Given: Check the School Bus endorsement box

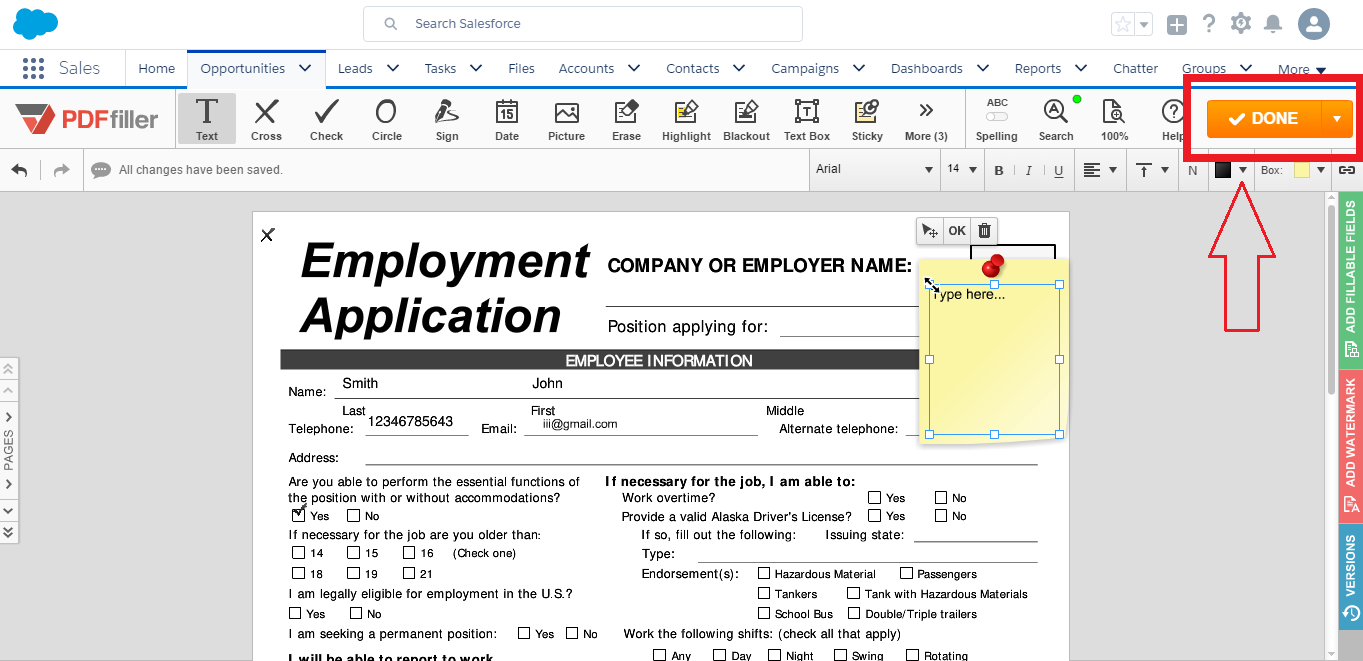Looking at the screenshot, I should pos(764,613).
